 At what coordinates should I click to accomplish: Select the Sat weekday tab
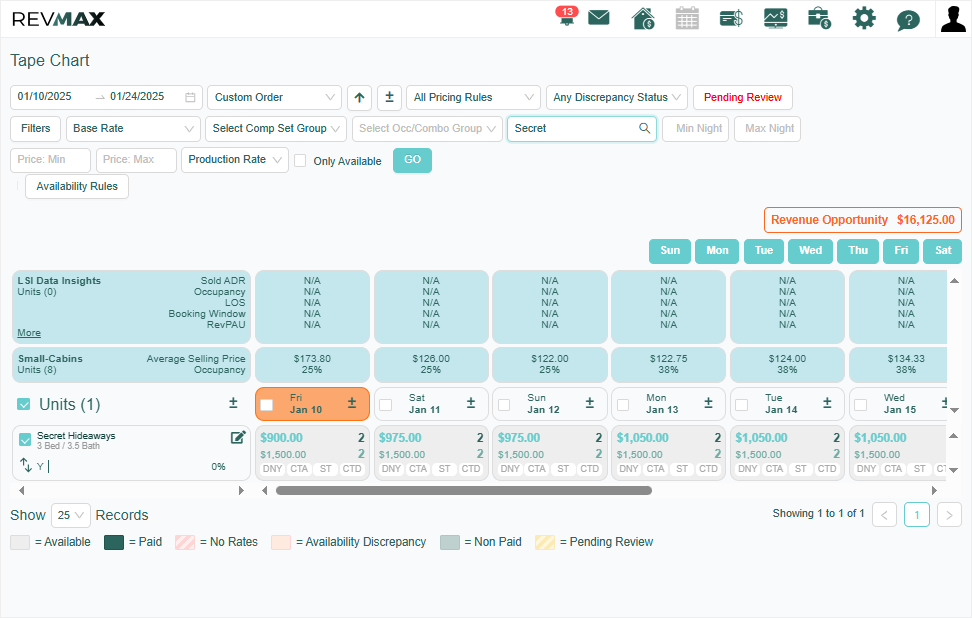(x=943, y=250)
